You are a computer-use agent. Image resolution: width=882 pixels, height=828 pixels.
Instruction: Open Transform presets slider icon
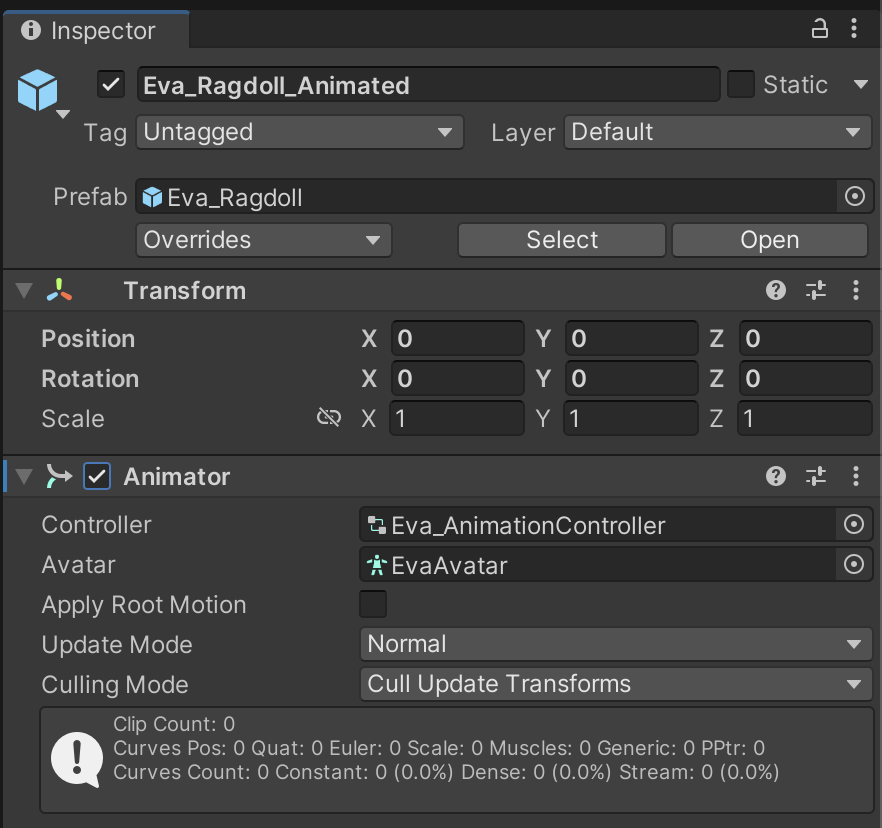[x=816, y=291]
